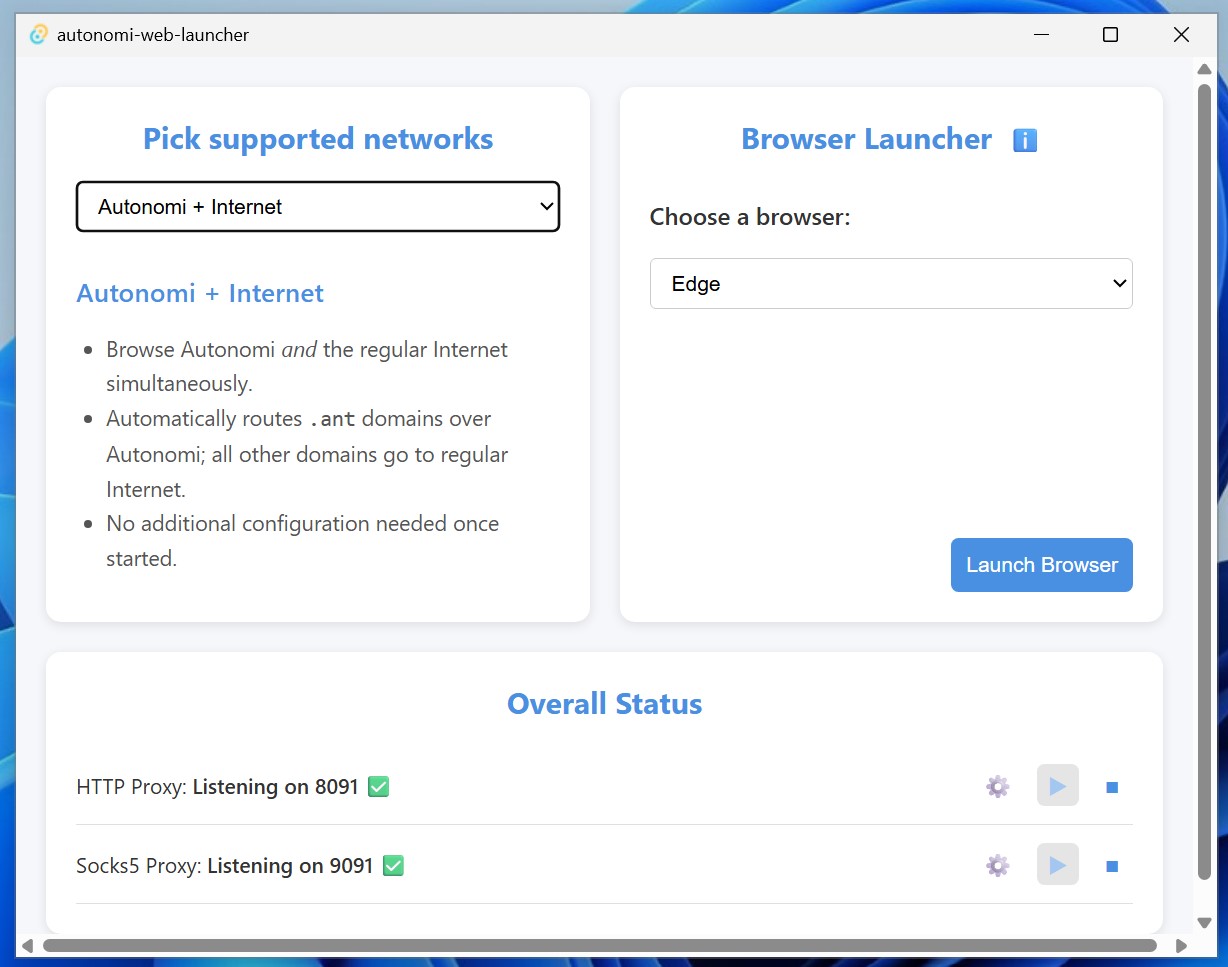
Task: Click the No additional configuration needed bullet
Action: [302, 541]
